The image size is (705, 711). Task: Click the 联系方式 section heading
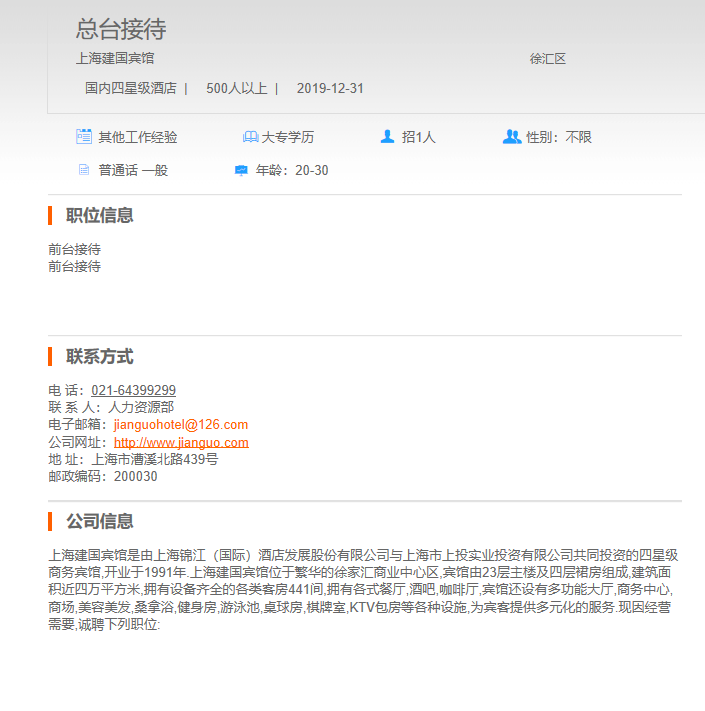pos(100,357)
